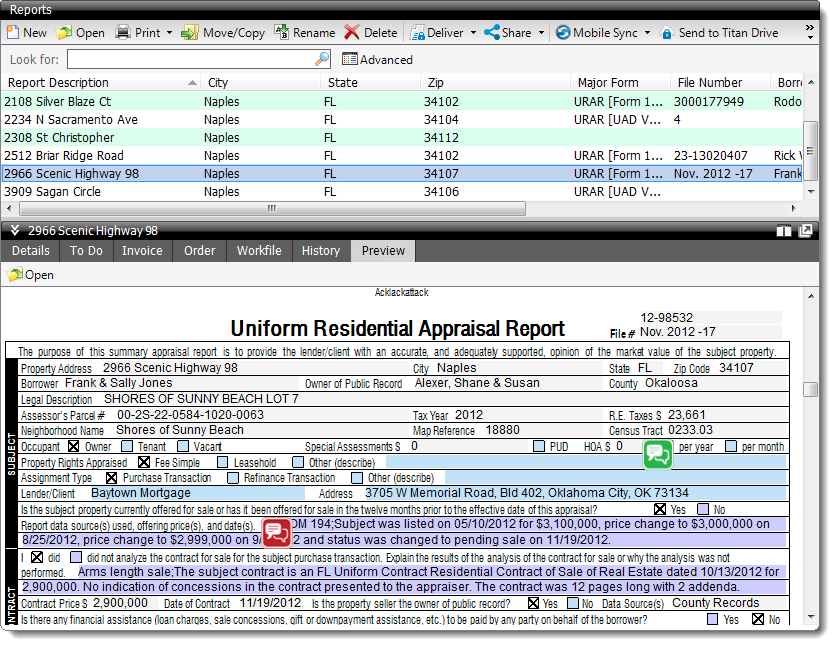Click the green comment bubble icon

[657, 455]
